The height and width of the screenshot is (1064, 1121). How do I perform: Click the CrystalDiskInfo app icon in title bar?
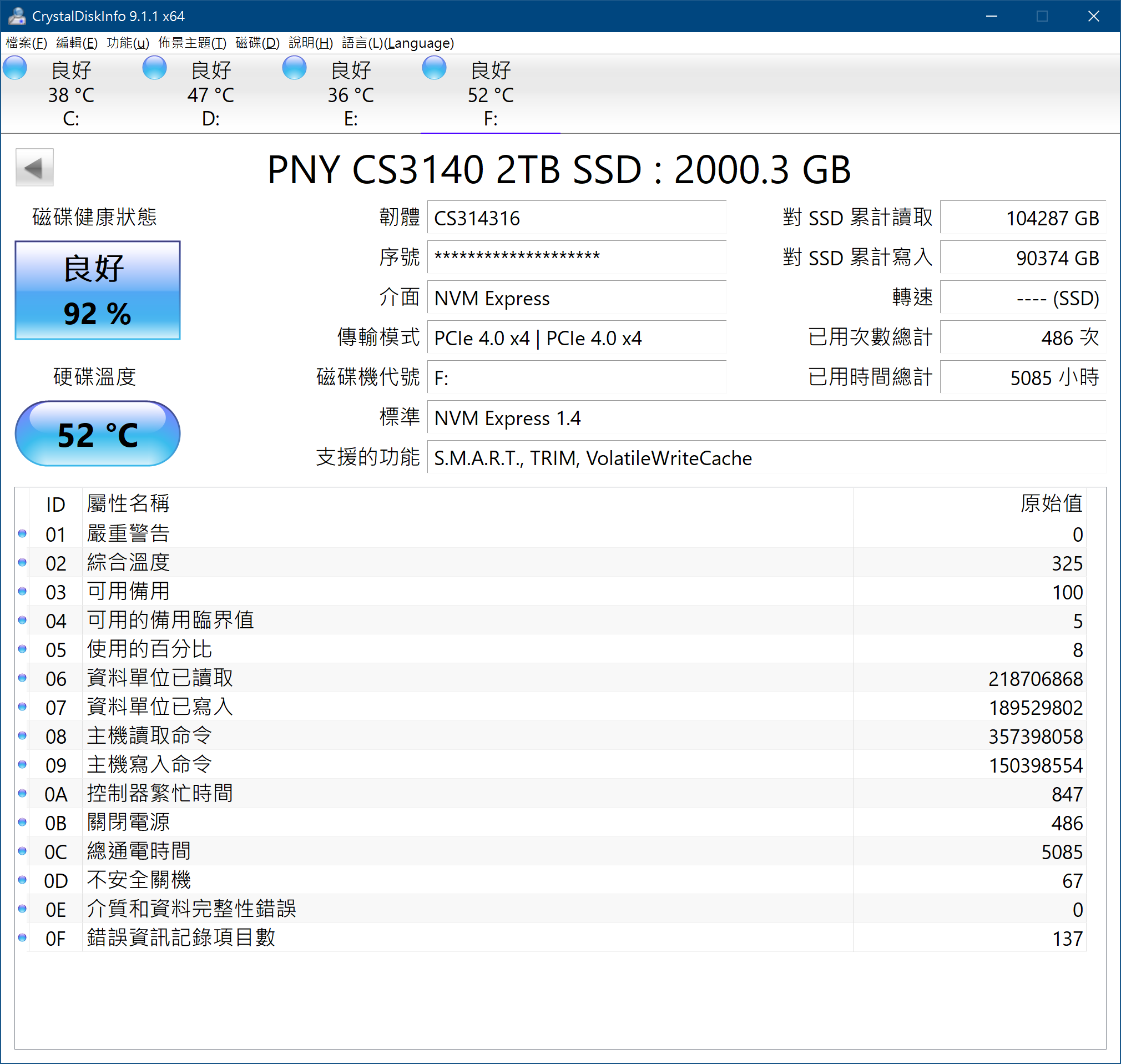[x=17, y=16]
